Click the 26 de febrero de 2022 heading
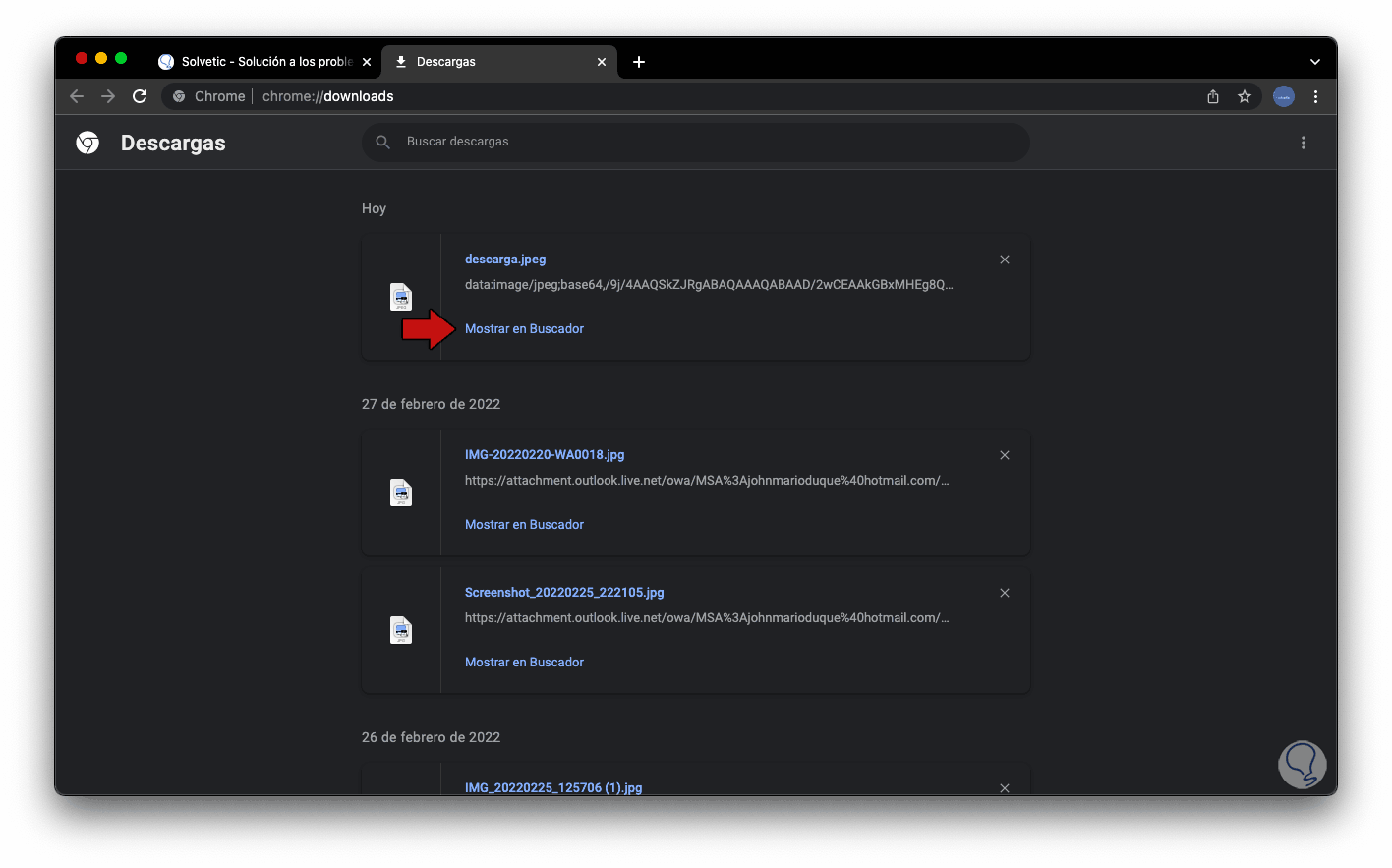Image resolution: width=1392 pixels, height=868 pixels. coord(431,737)
